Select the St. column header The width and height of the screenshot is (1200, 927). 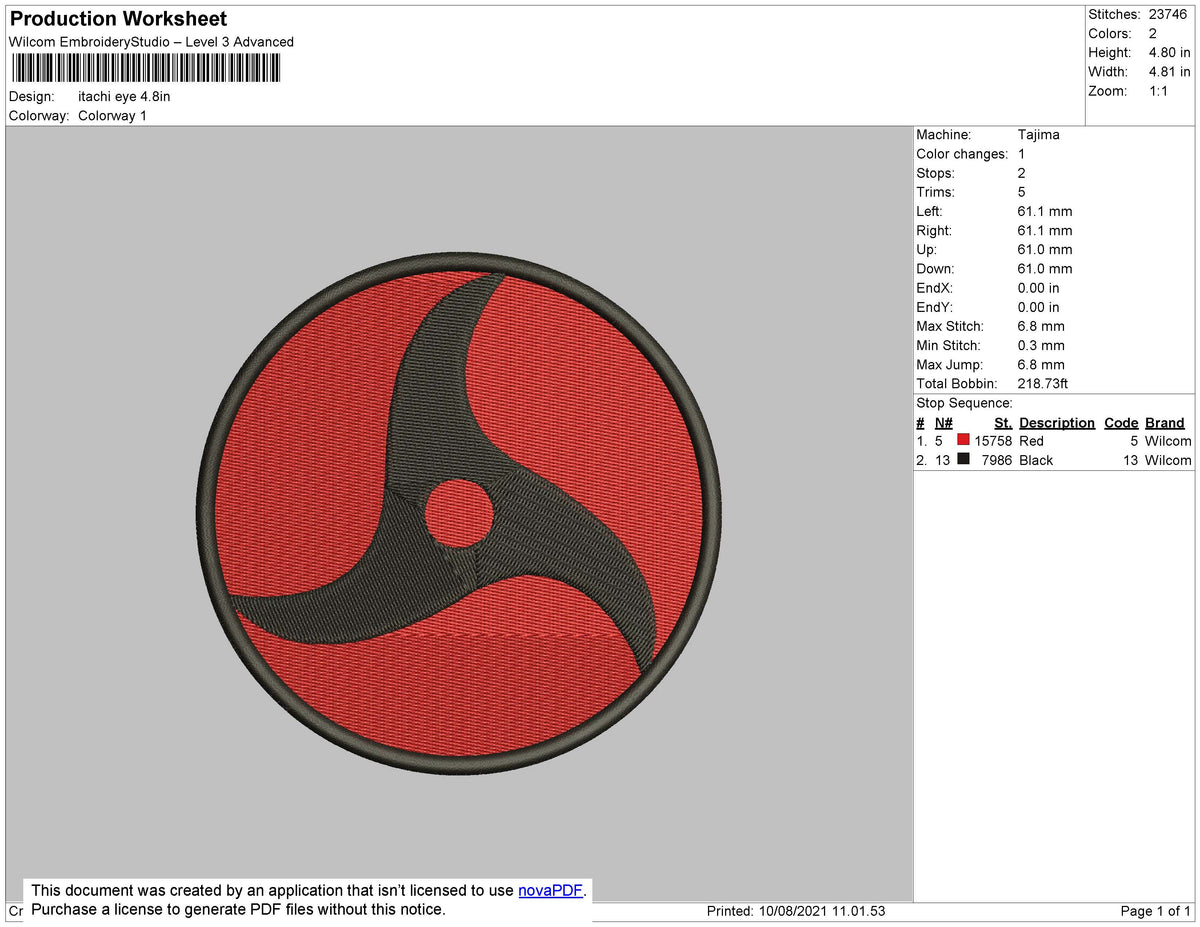coord(1002,422)
